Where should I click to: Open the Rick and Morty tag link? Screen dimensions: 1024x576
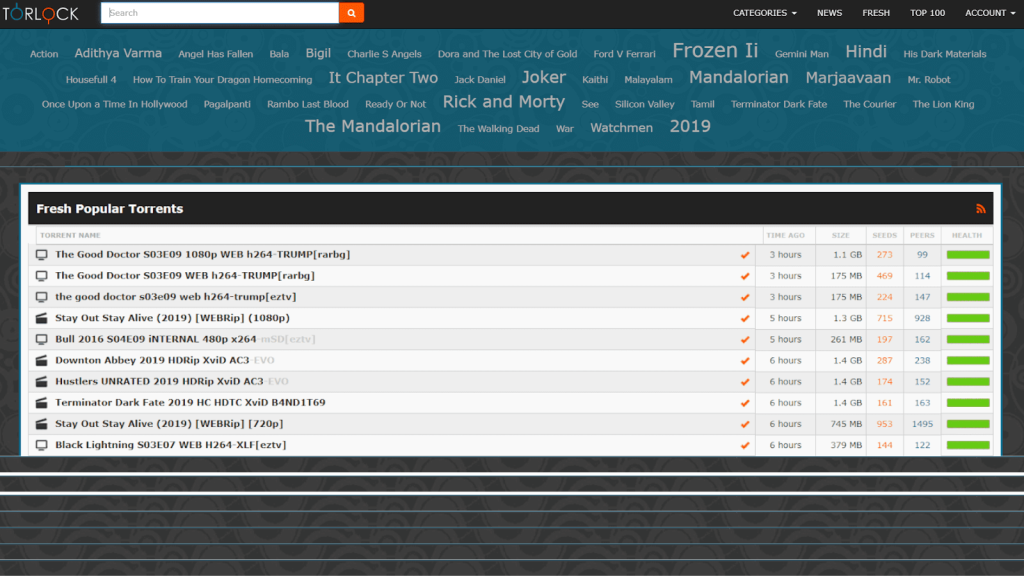(x=504, y=102)
